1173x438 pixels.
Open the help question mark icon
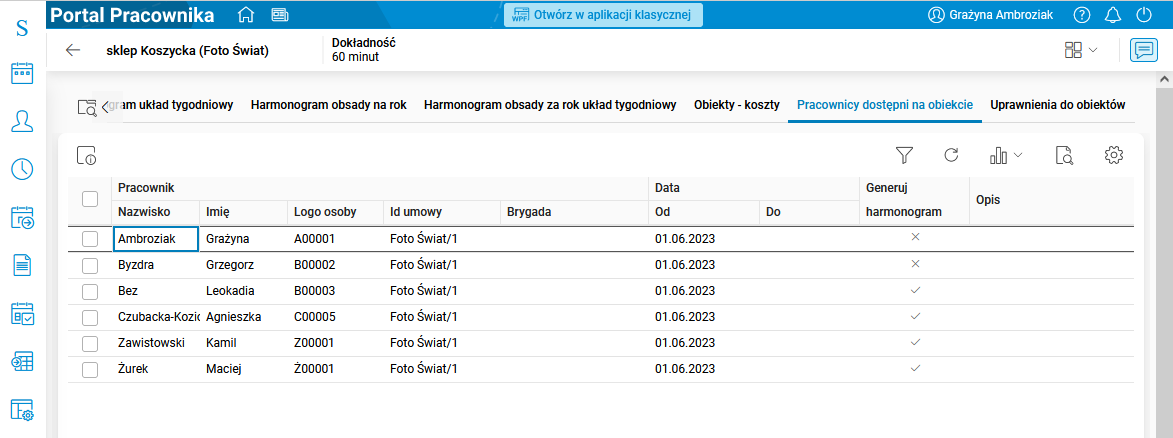coord(1081,15)
